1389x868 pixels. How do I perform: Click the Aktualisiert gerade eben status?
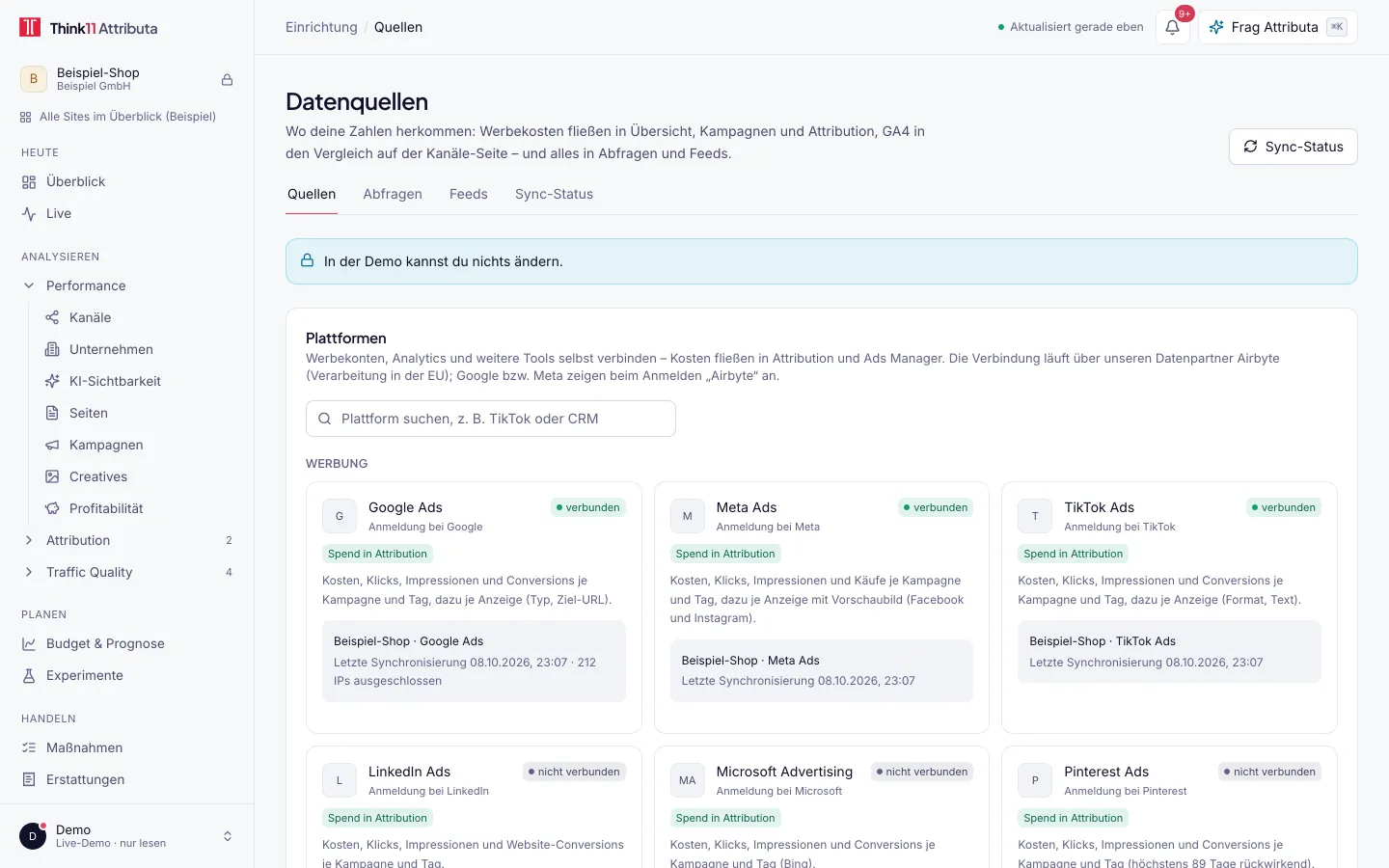pyautogui.click(x=1071, y=27)
